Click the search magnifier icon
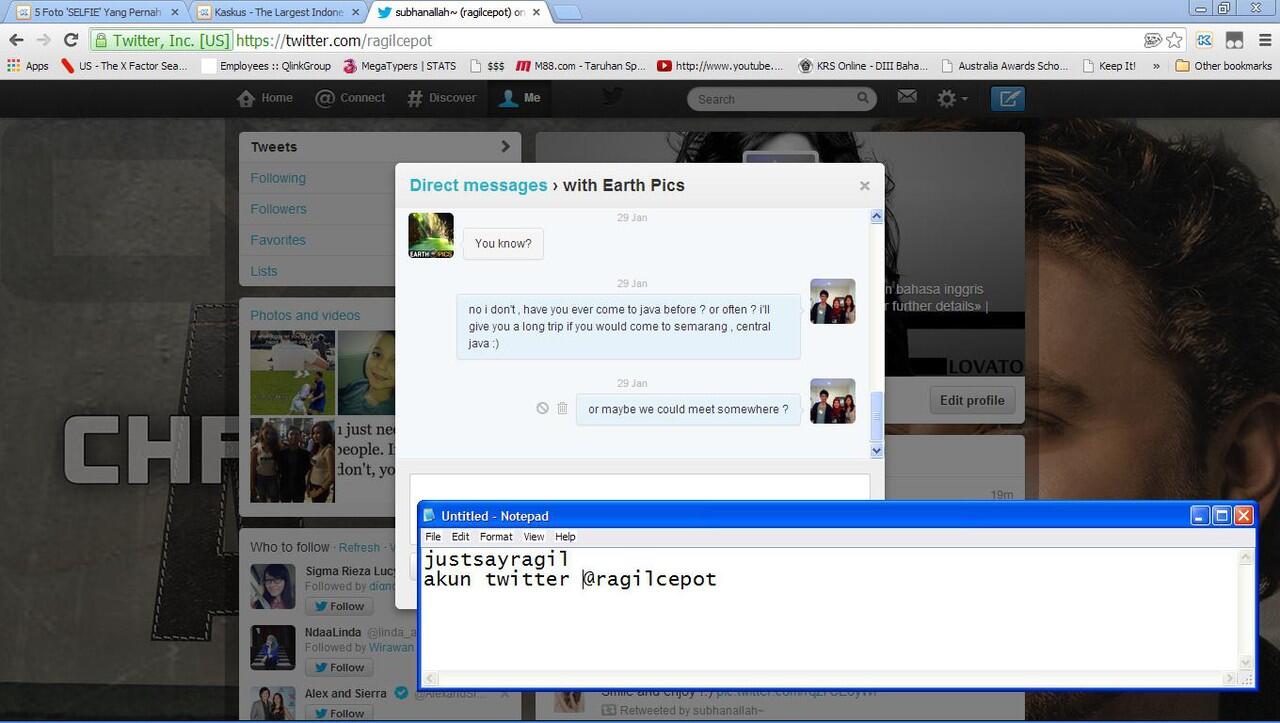The width and height of the screenshot is (1280, 723). tap(863, 98)
